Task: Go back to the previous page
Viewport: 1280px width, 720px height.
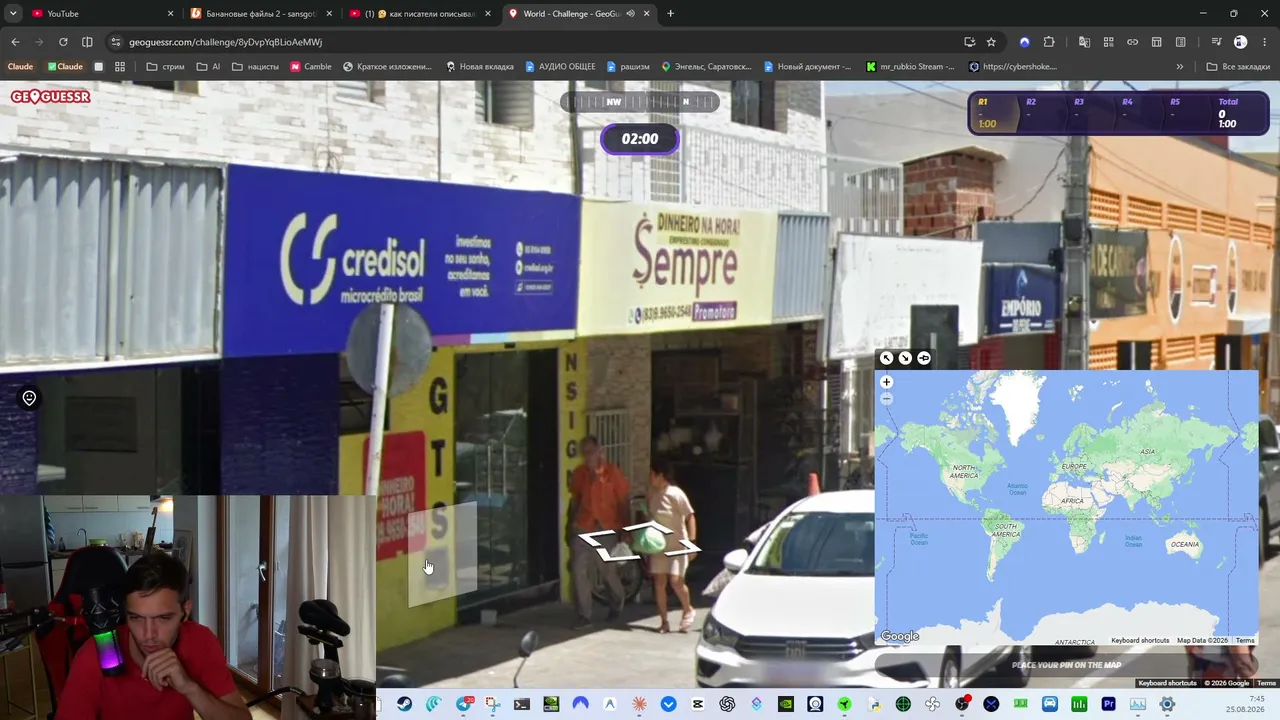Action: tap(15, 42)
